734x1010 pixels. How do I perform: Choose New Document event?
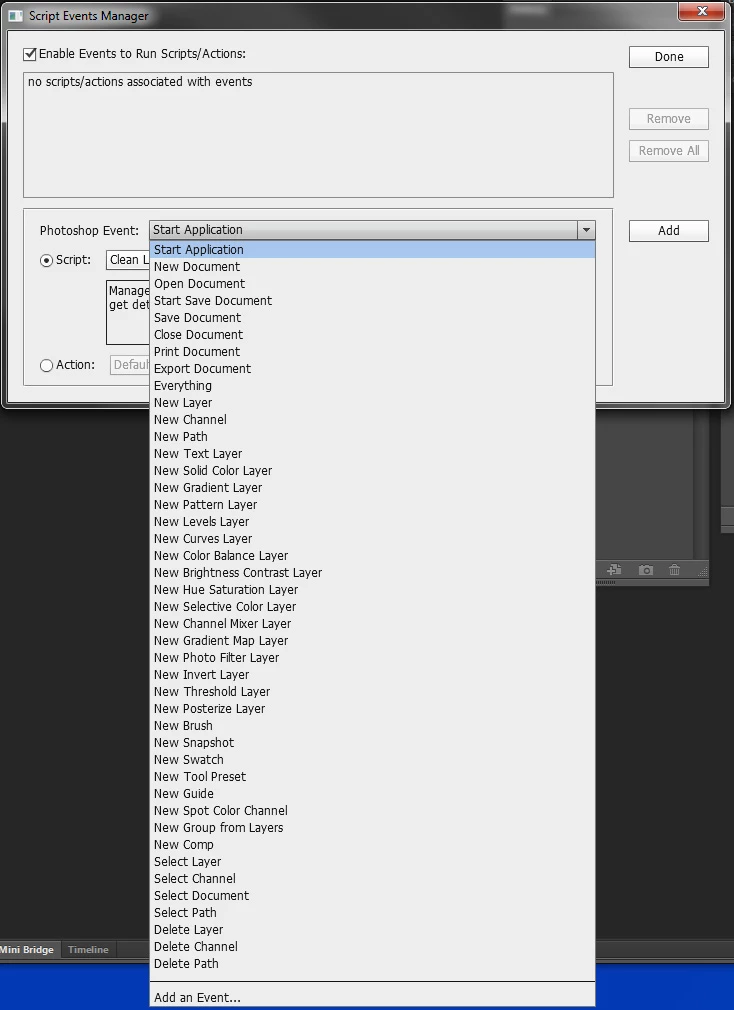click(x=372, y=267)
